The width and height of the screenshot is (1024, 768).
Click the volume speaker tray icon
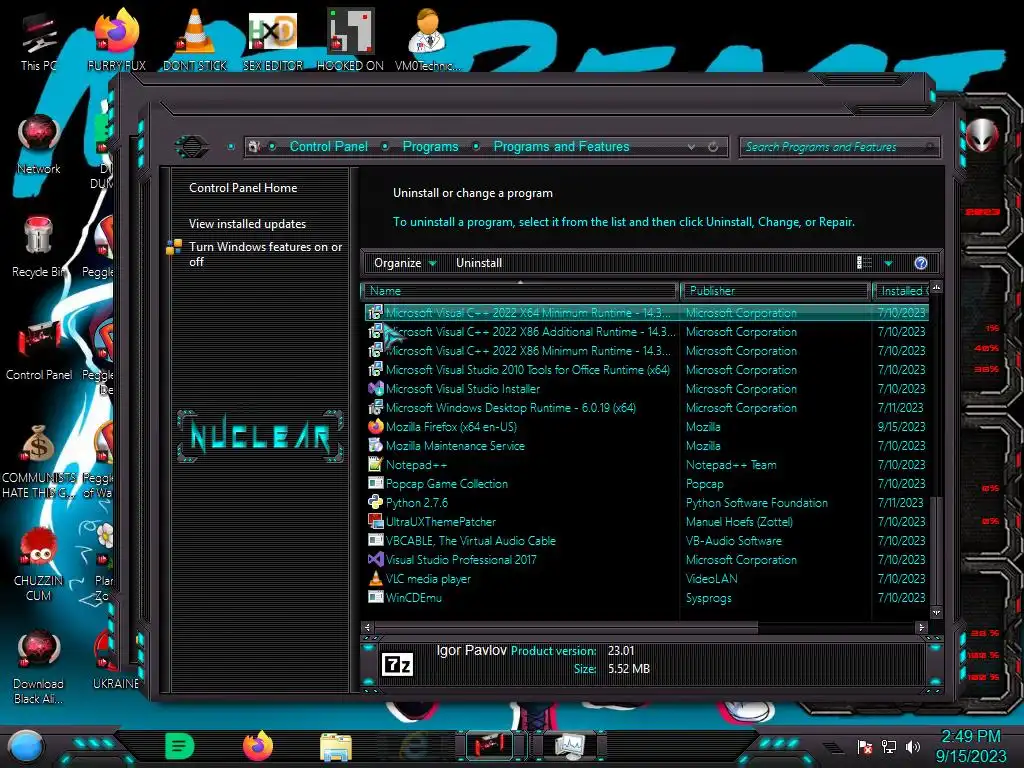(913, 746)
